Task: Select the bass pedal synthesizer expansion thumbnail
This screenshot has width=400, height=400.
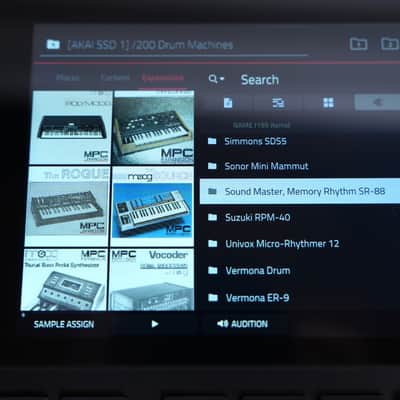Action: [x=64, y=279]
